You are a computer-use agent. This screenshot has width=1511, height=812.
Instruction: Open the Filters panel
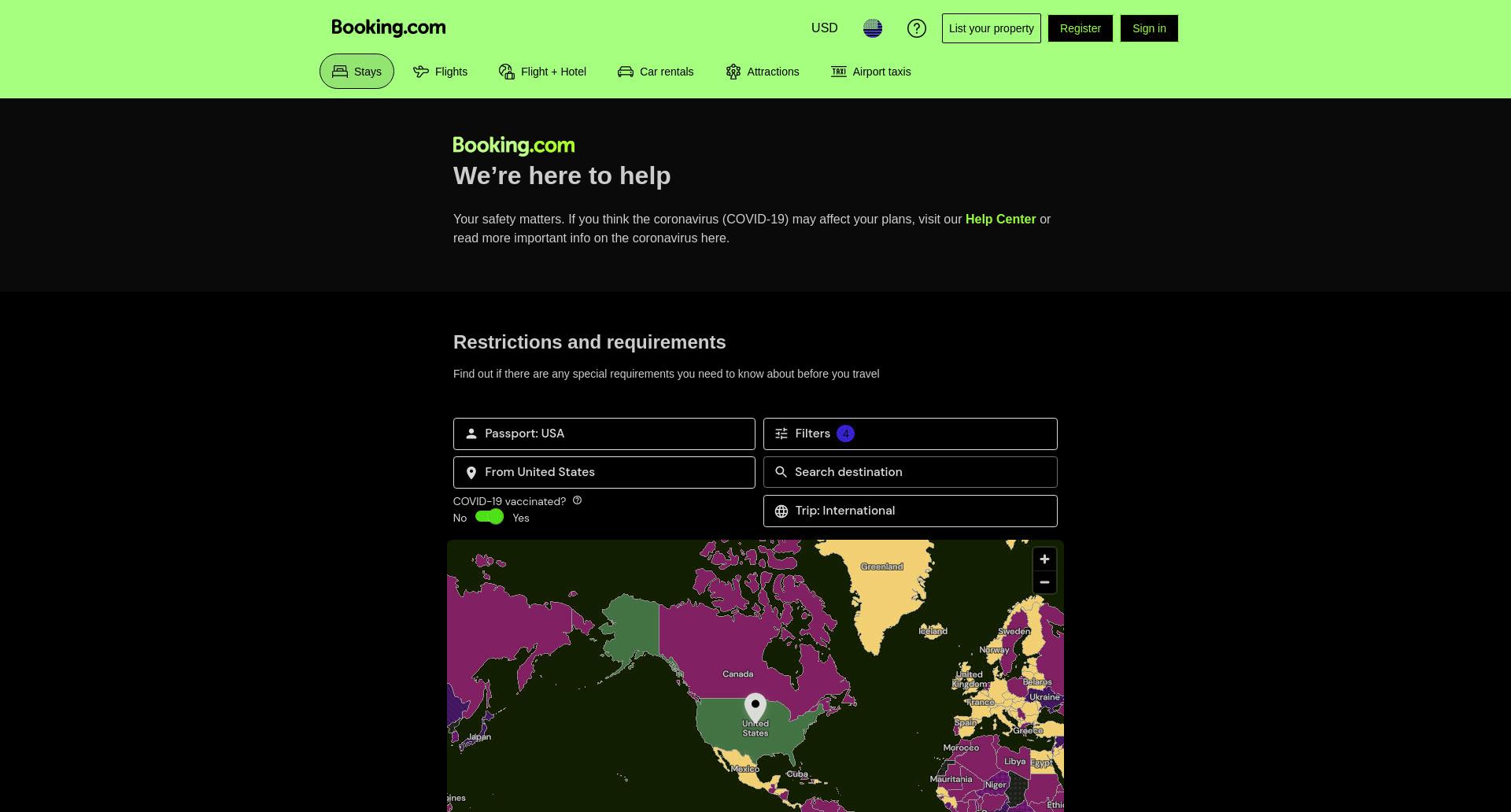tap(911, 434)
